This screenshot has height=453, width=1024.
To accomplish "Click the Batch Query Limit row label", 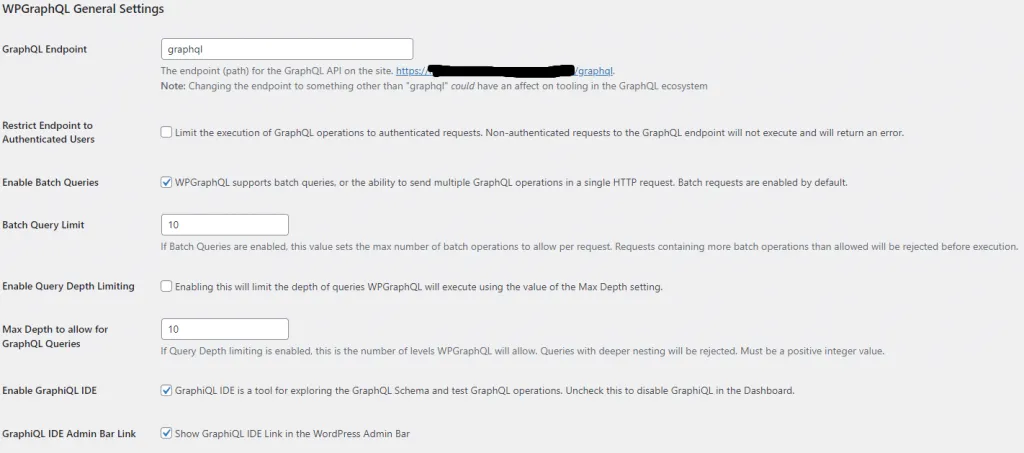I will tap(43, 225).
